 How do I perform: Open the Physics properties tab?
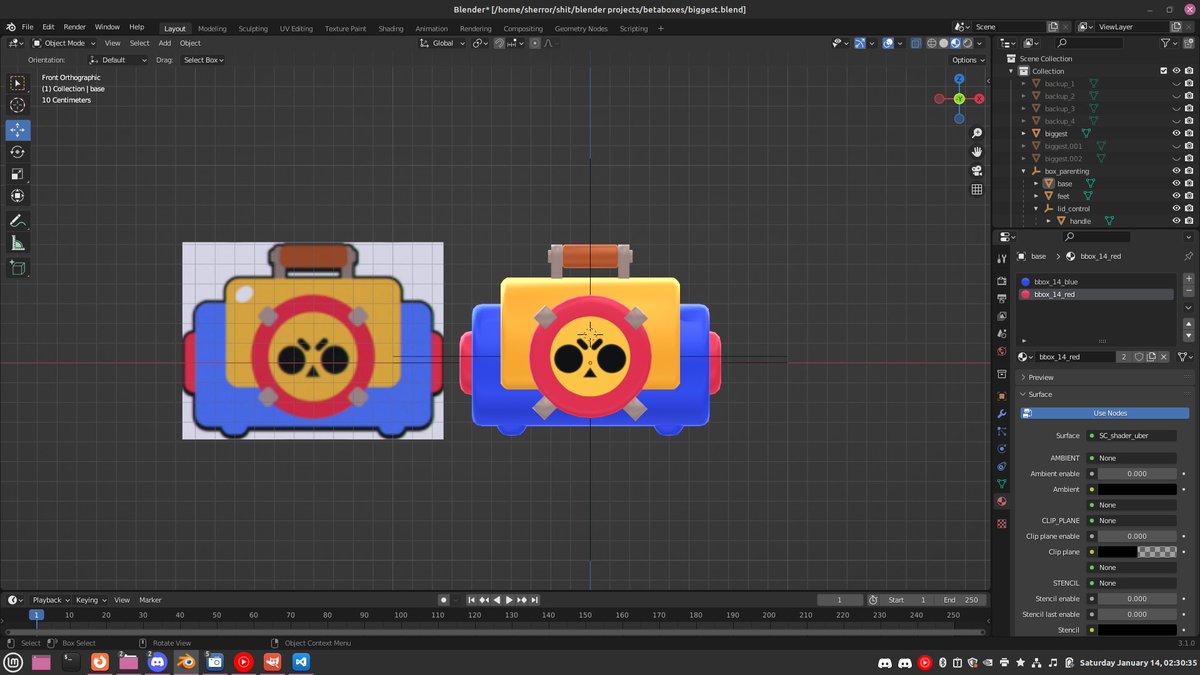click(1002, 449)
